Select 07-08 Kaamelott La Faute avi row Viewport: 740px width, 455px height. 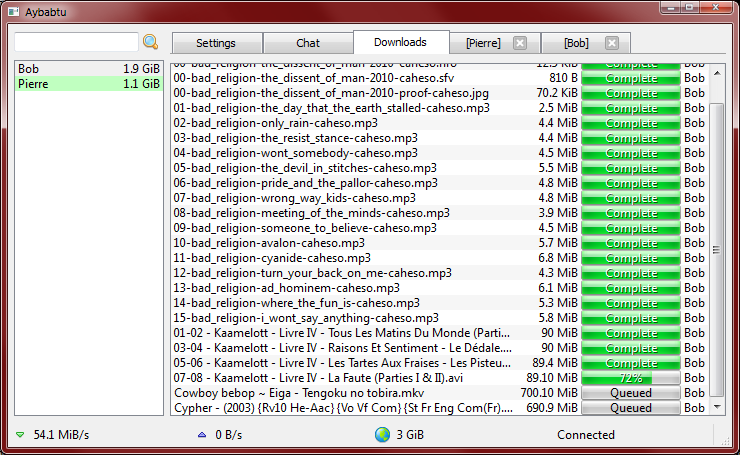coord(439,378)
